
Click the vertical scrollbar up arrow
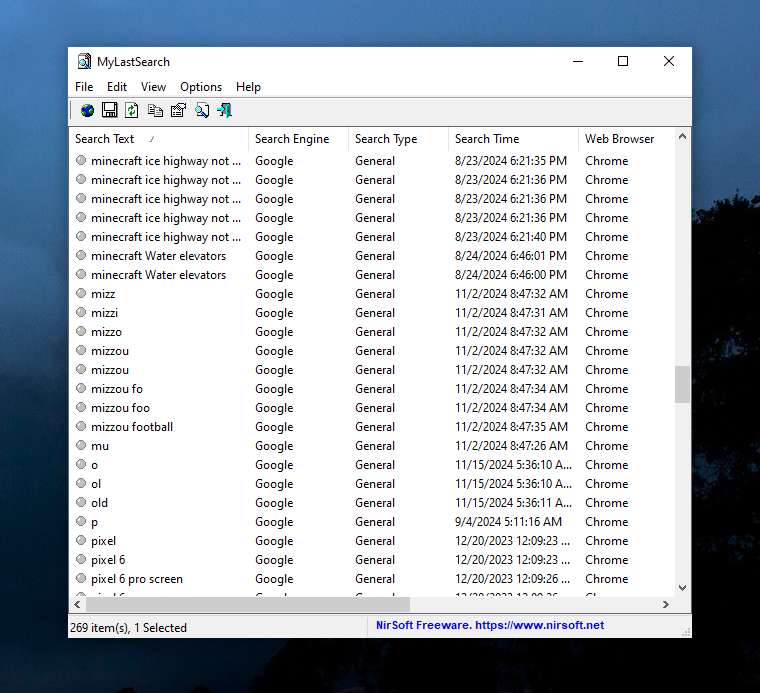click(x=682, y=137)
